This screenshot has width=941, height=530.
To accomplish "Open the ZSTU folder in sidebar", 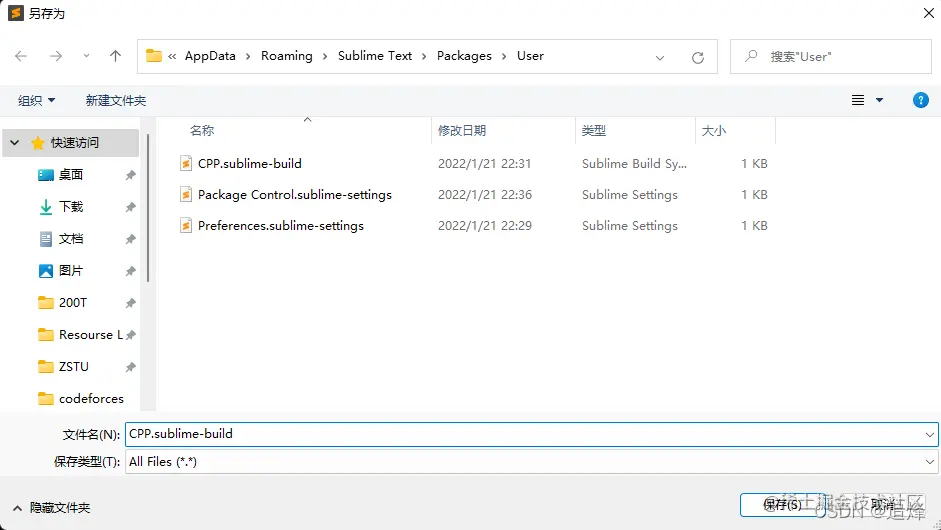I will (x=73, y=366).
